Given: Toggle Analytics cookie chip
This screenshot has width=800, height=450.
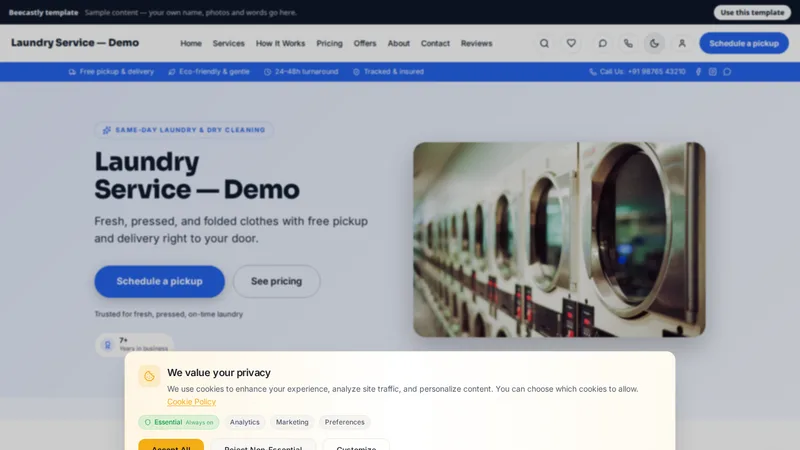Looking at the screenshot, I should coord(244,422).
